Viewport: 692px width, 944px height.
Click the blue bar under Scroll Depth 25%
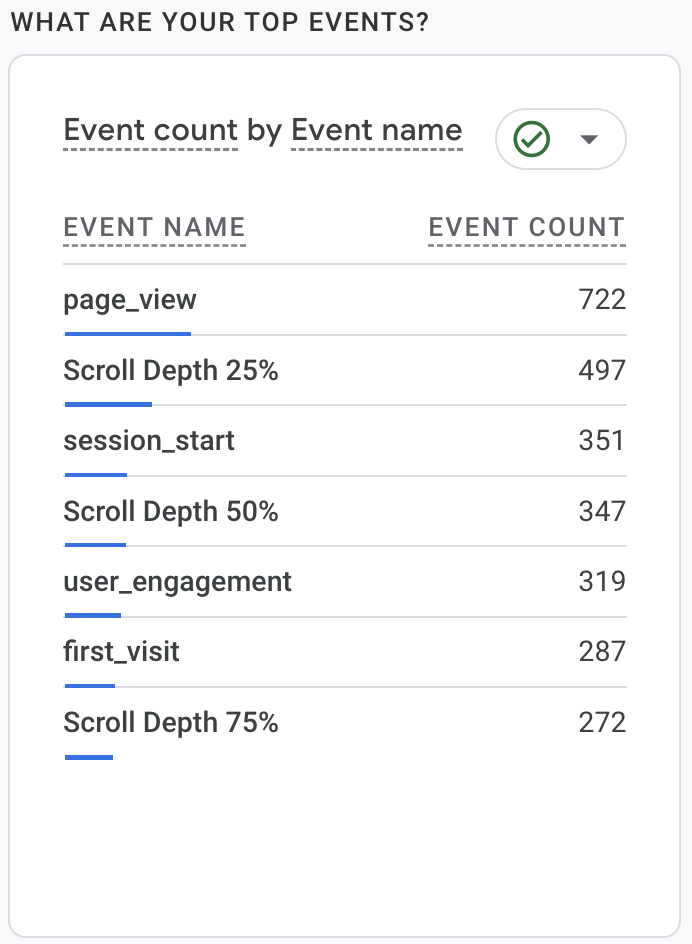click(x=108, y=404)
